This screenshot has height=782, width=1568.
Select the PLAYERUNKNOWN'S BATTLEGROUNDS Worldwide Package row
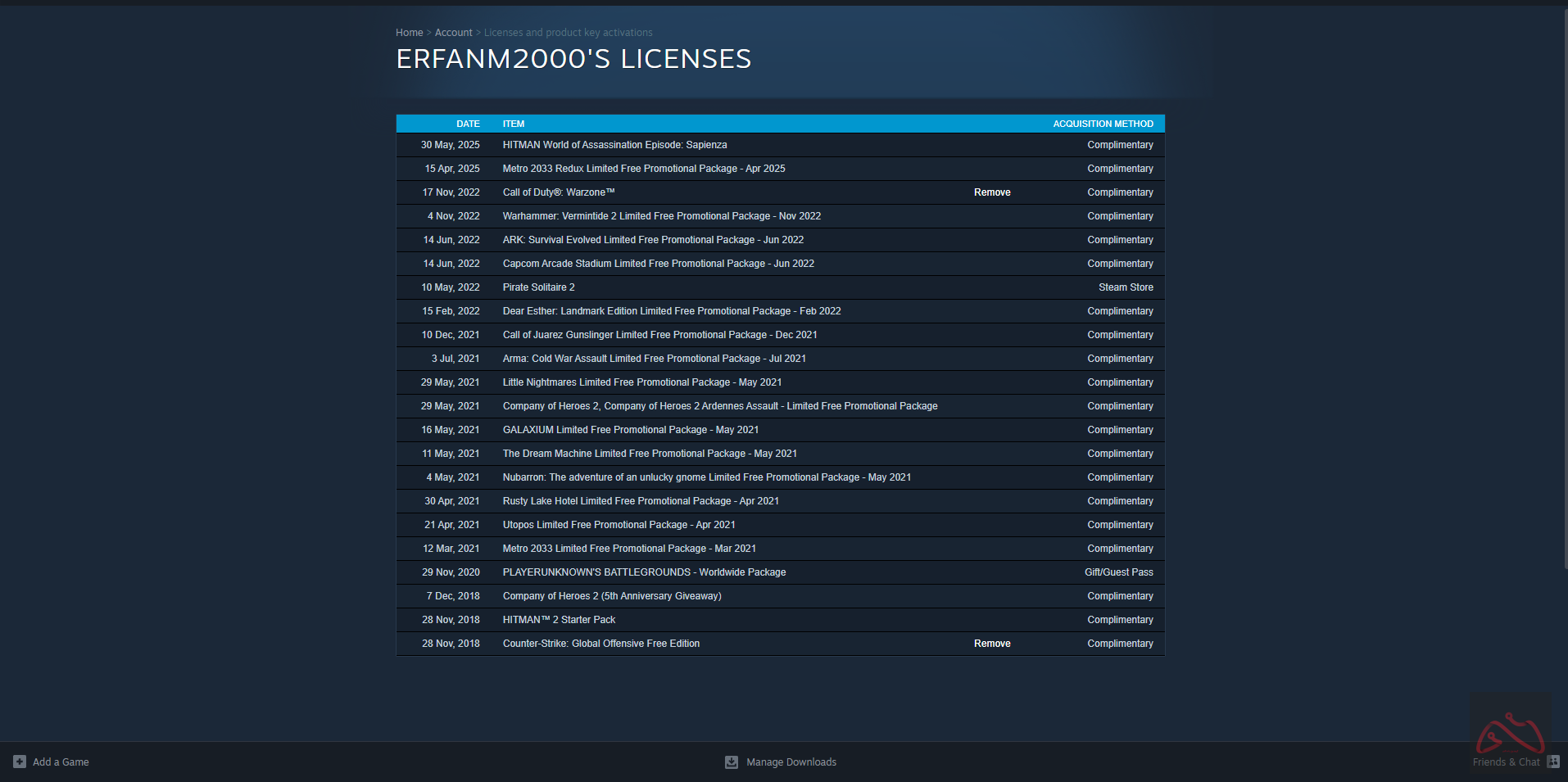coord(644,572)
